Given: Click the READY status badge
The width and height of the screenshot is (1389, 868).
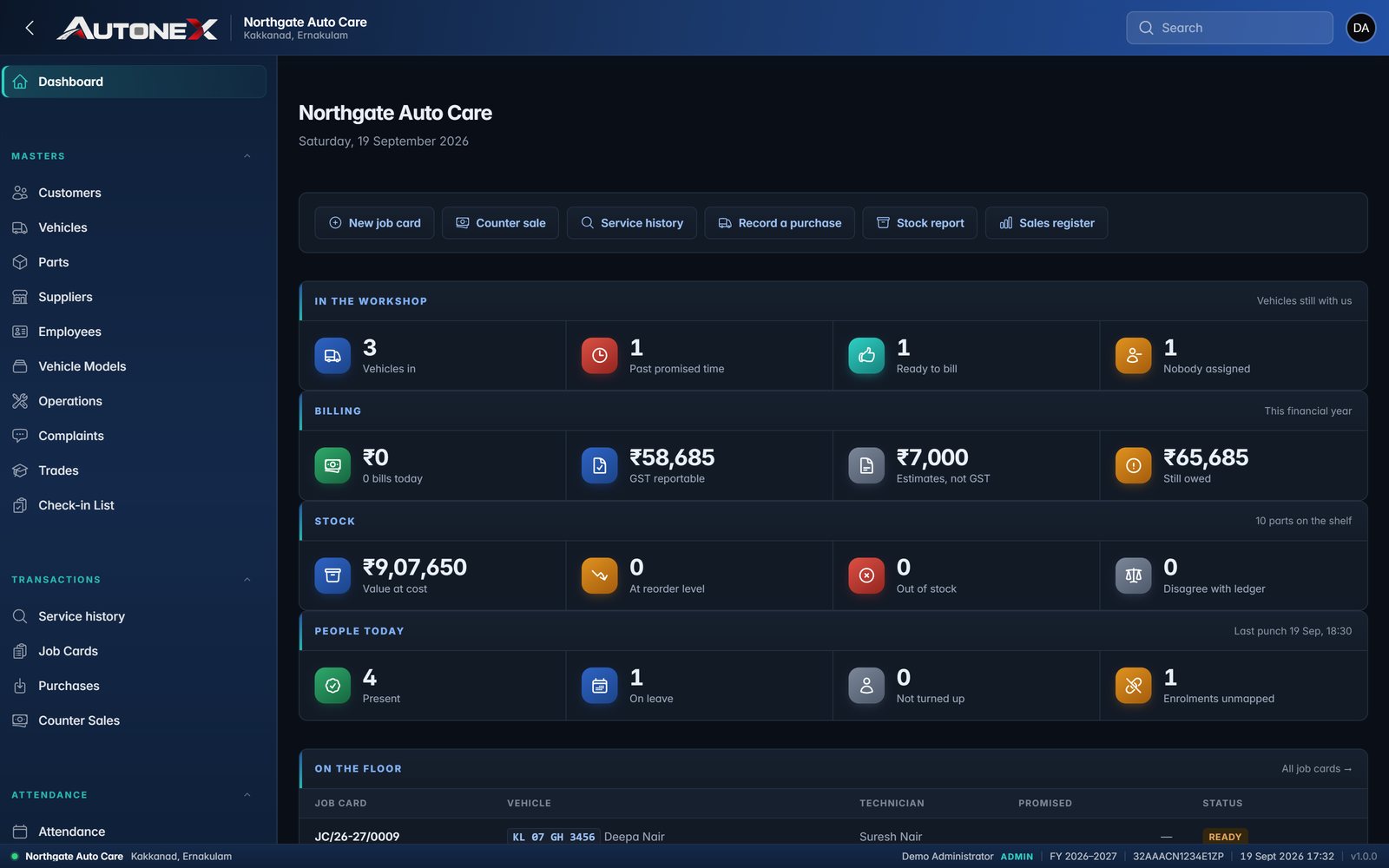Looking at the screenshot, I should tap(1225, 837).
